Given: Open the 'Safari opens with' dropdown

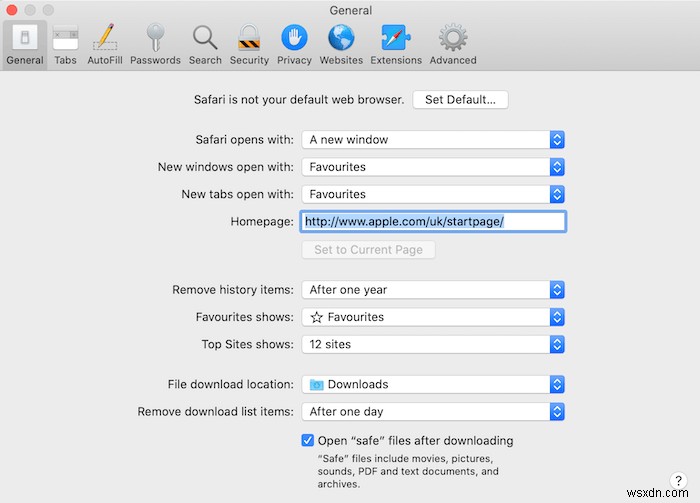Looking at the screenshot, I should pos(433,140).
